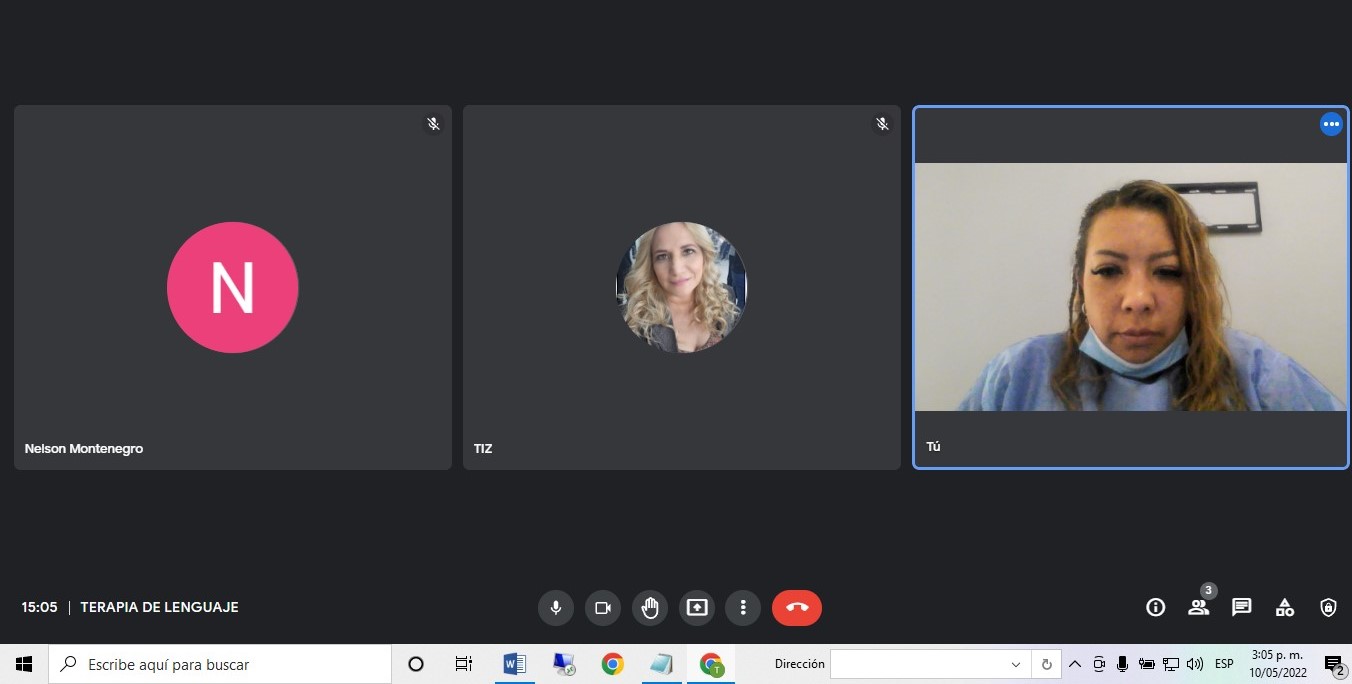1352x684 pixels.
Task: Click the present screen icon
Action: [x=697, y=607]
